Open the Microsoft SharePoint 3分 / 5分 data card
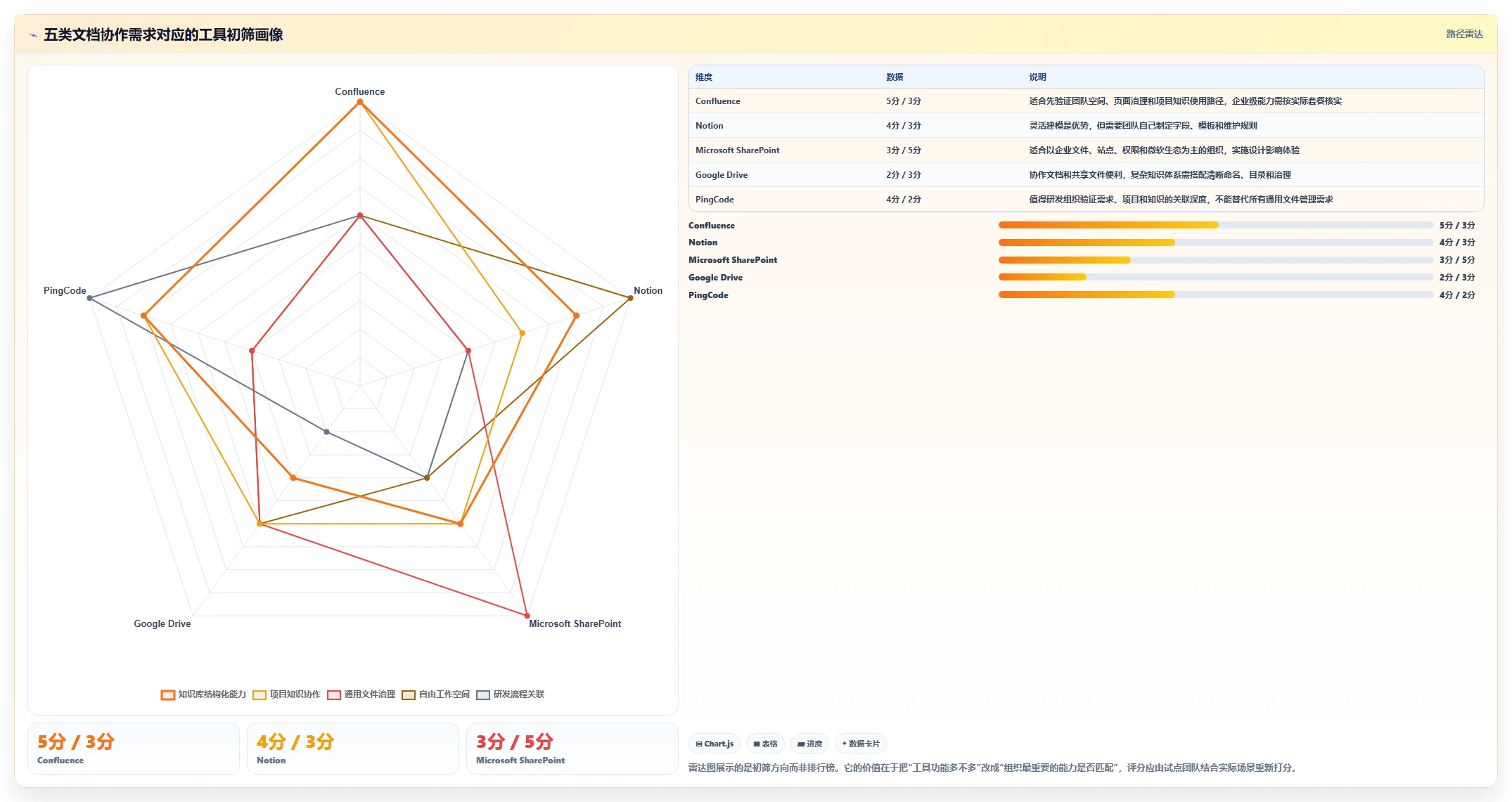This screenshot has height=802, width=1512. click(572, 749)
